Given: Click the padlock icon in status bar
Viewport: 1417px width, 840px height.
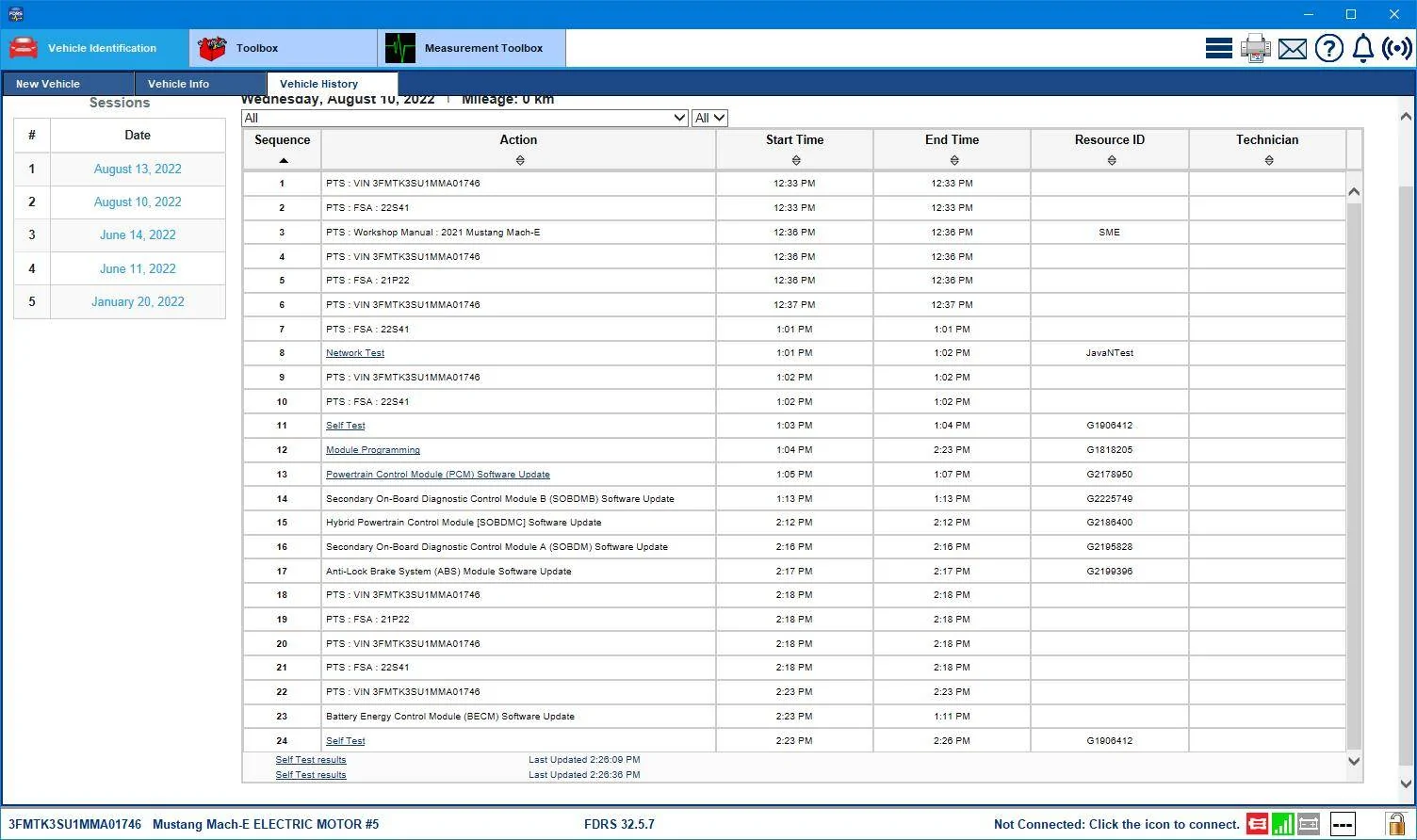Looking at the screenshot, I should tap(1394, 824).
